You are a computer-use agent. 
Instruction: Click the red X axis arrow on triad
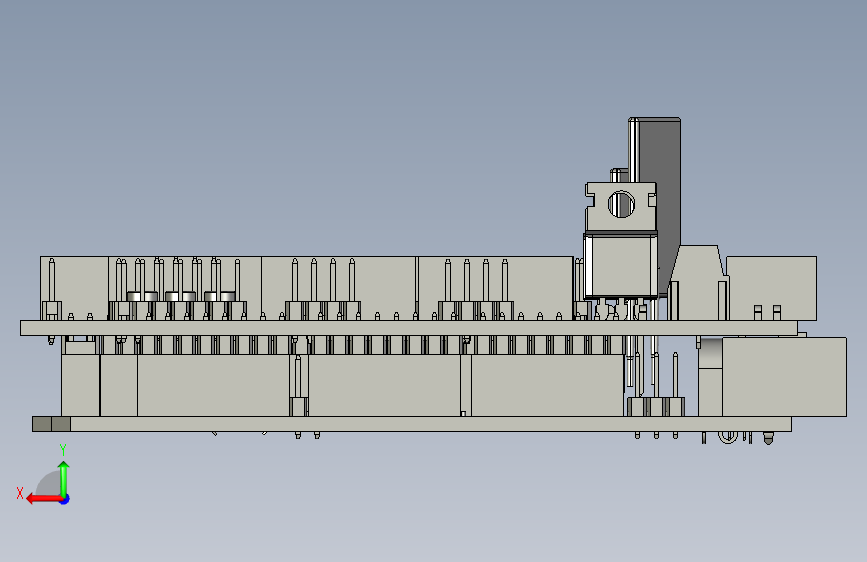pyautogui.click(x=44, y=499)
